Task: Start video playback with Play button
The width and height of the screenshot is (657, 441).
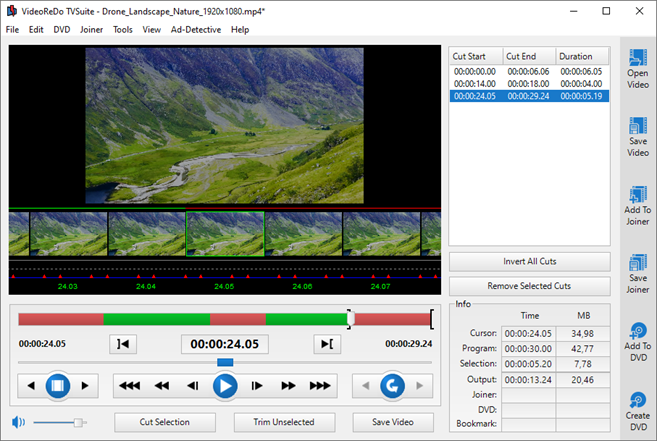Action: [x=225, y=386]
